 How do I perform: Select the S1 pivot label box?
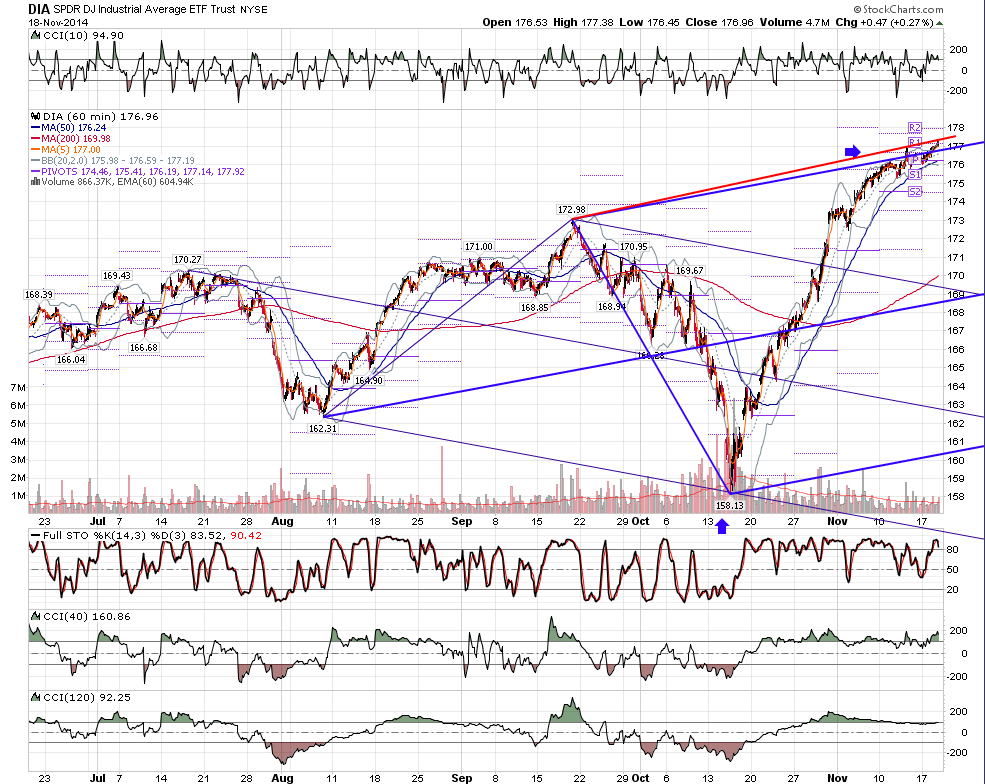click(x=915, y=175)
